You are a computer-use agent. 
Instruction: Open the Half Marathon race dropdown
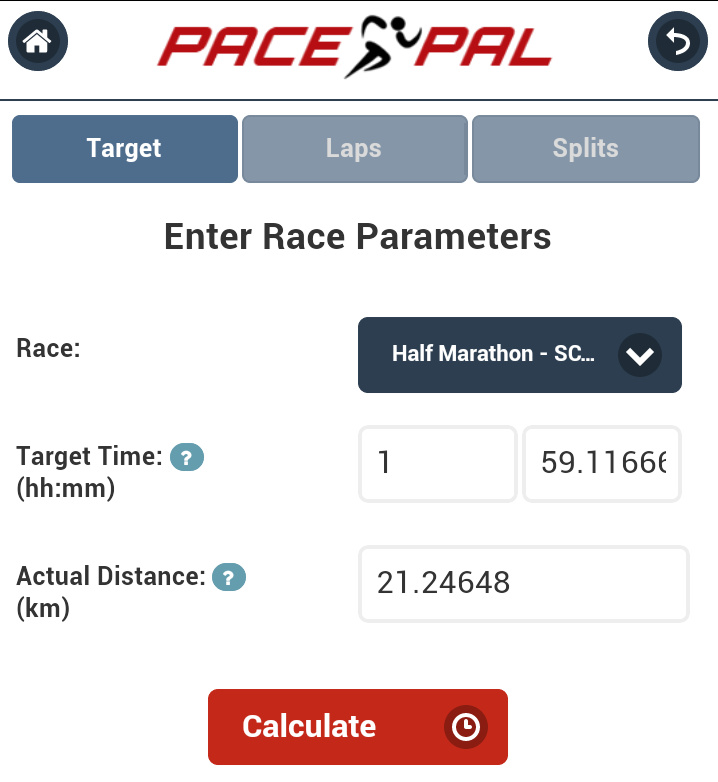point(495,355)
